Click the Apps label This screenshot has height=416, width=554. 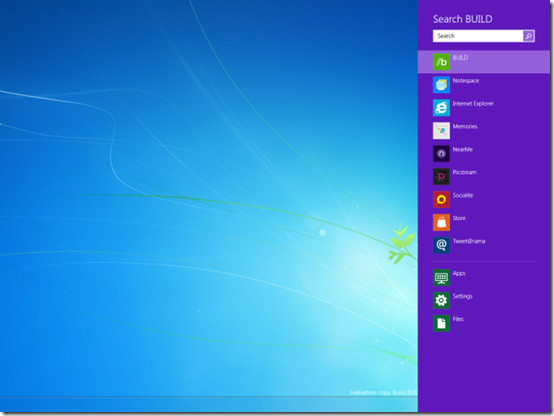tap(459, 274)
